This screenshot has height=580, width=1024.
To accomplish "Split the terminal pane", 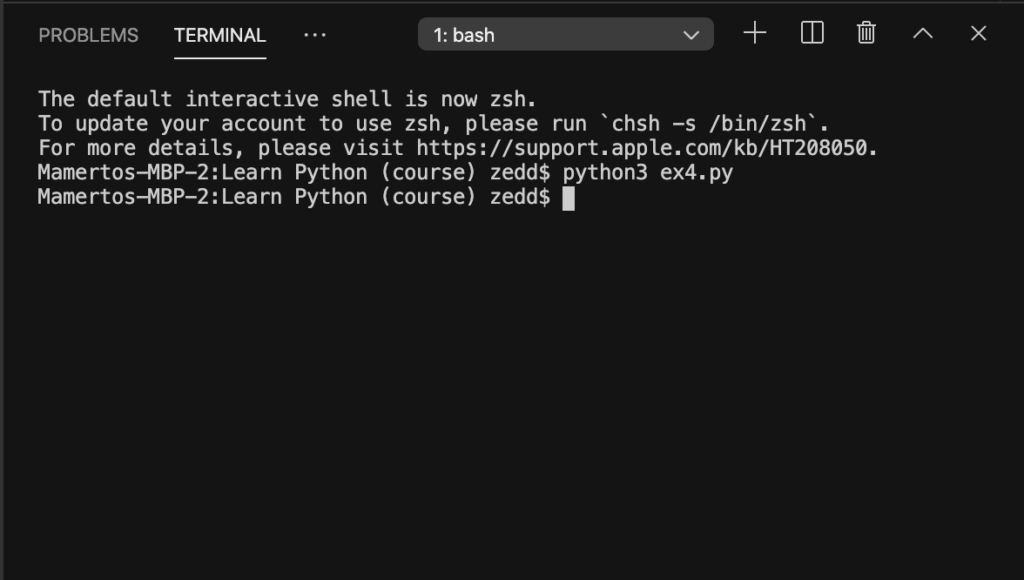I will click(x=812, y=33).
